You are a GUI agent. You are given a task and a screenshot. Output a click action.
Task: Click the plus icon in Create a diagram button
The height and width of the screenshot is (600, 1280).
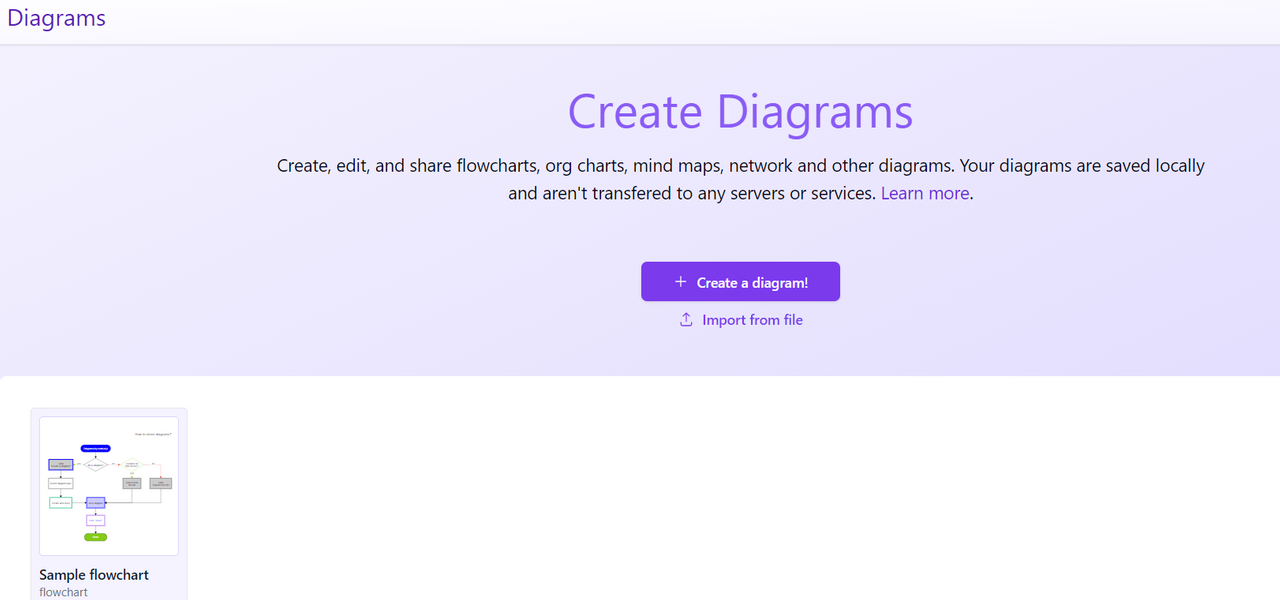point(680,282)
